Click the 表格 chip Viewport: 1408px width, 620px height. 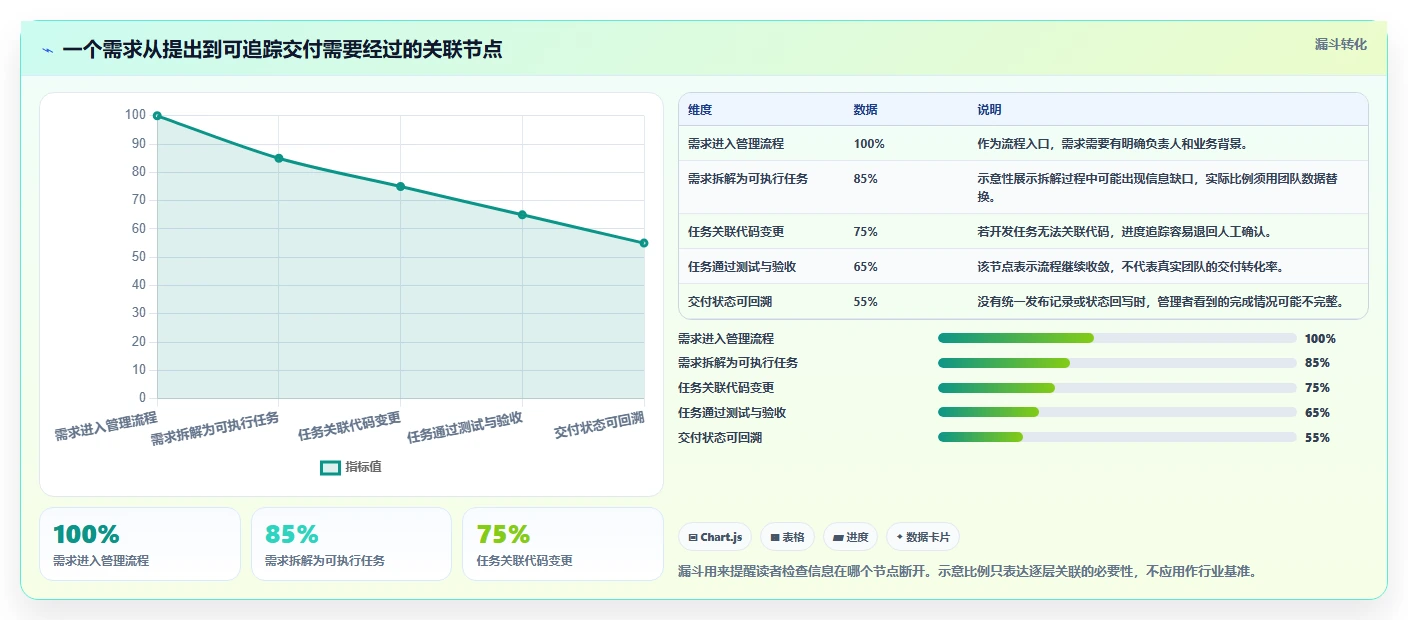pyautogui.click(x=788, y=537)
